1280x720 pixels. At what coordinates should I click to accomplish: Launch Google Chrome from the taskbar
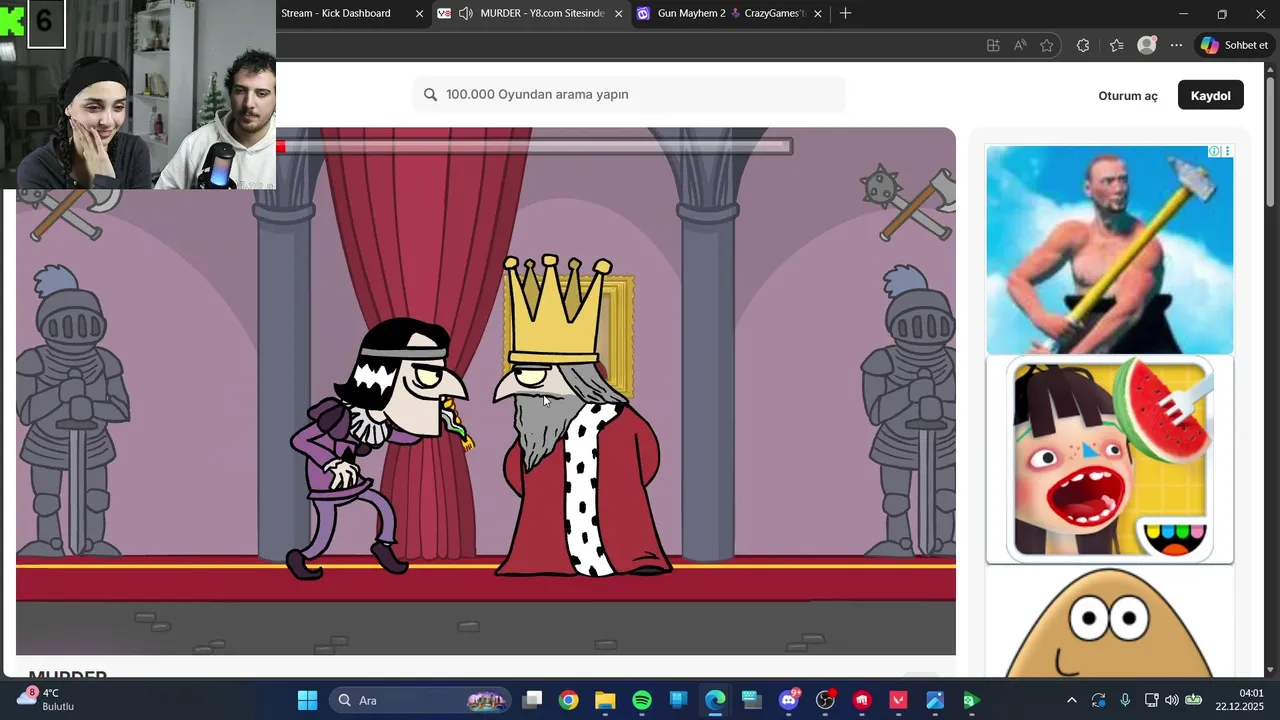(568, 700)
